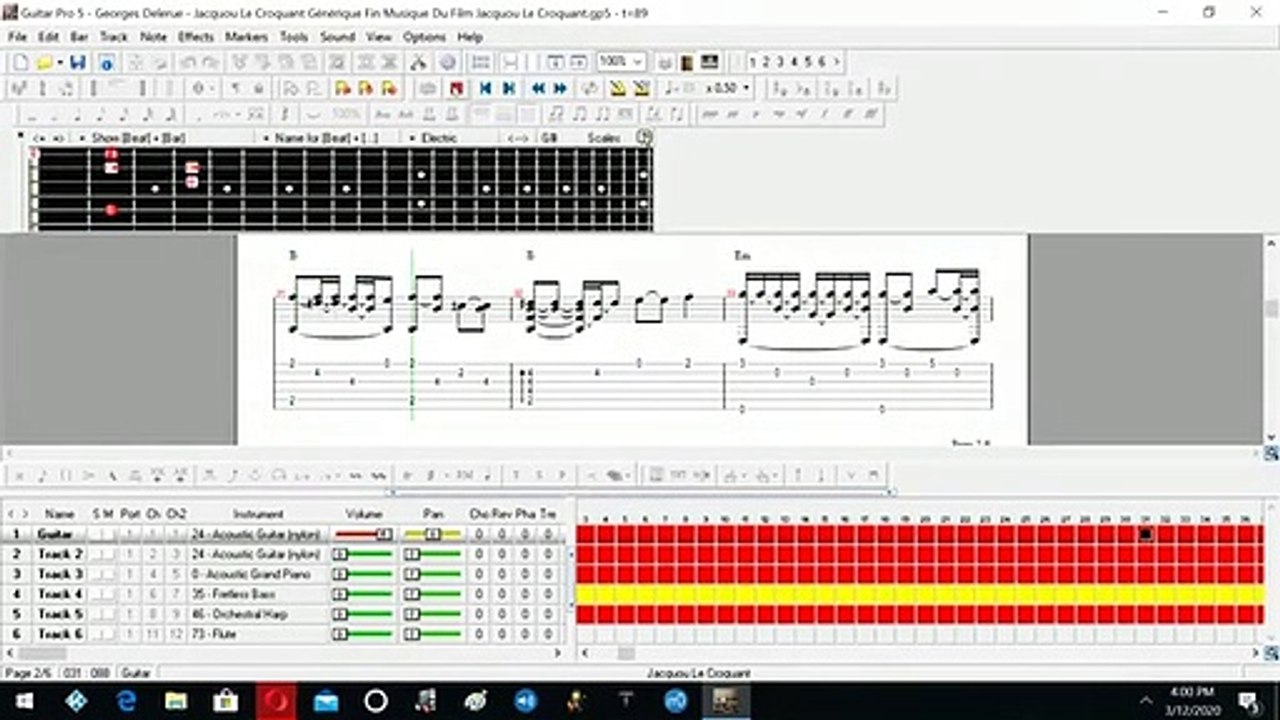
Task: Toggle mute on Track 3
Action: point(108,574)
